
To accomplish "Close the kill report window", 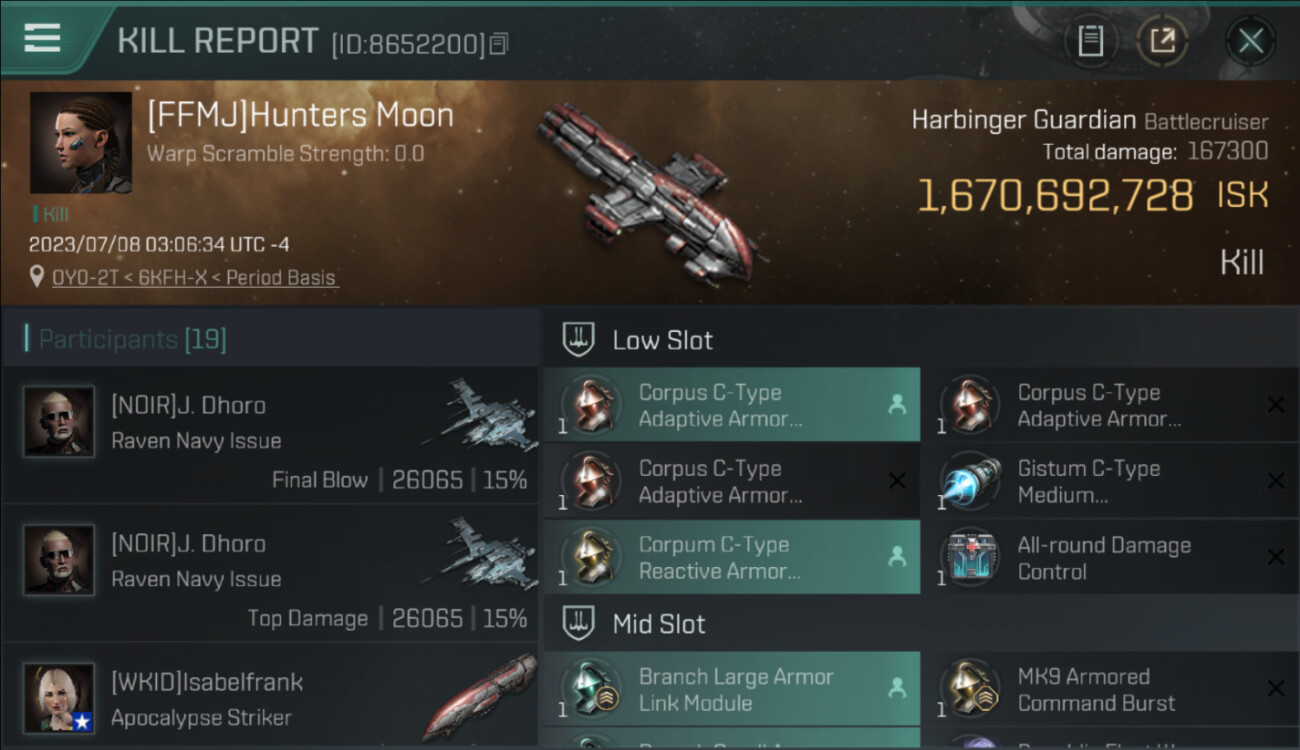I will click(1251, 41).
